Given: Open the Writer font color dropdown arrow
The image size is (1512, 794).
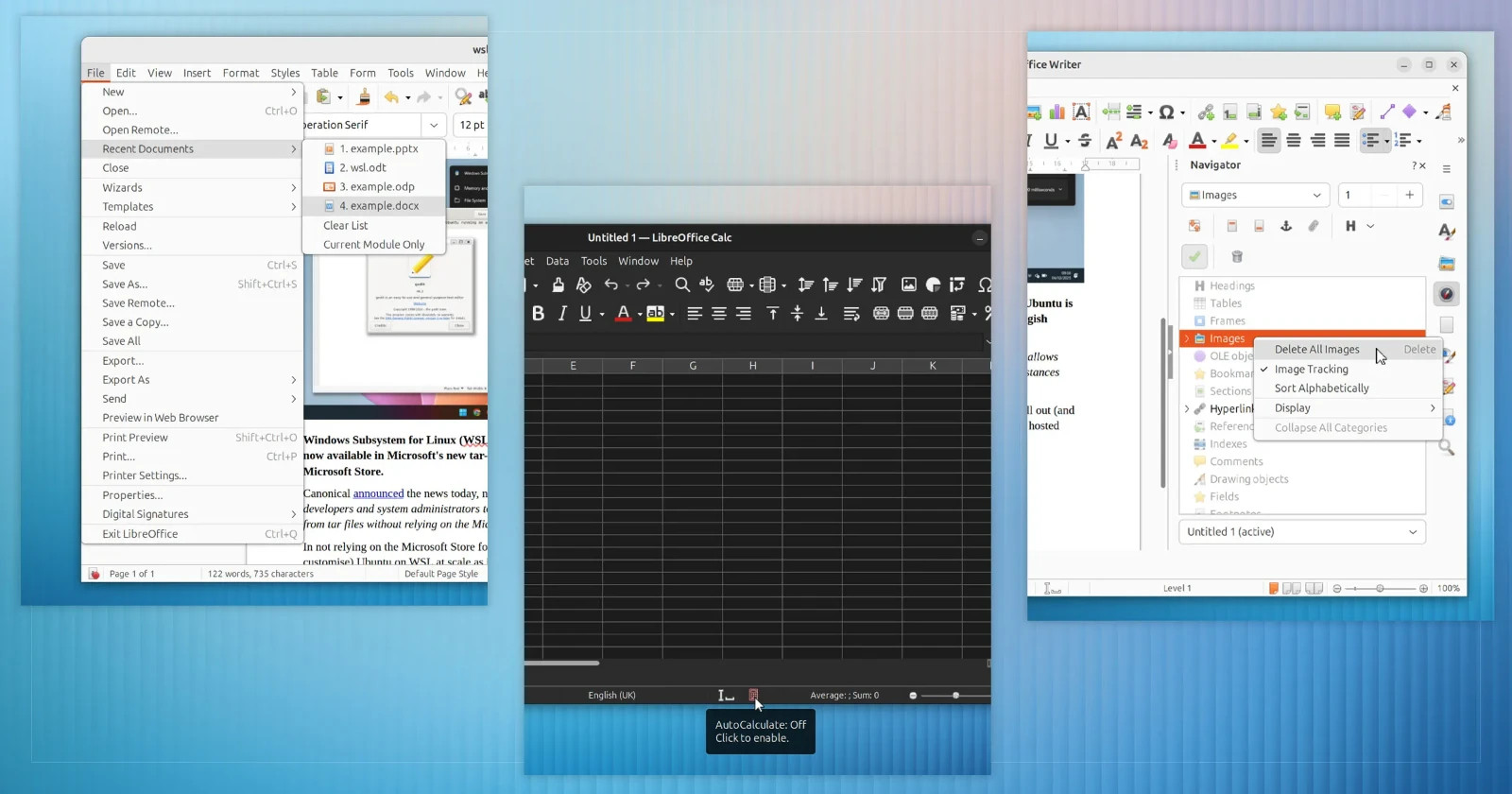Looking at the screenshot, I should click(x=1214, y=141).
